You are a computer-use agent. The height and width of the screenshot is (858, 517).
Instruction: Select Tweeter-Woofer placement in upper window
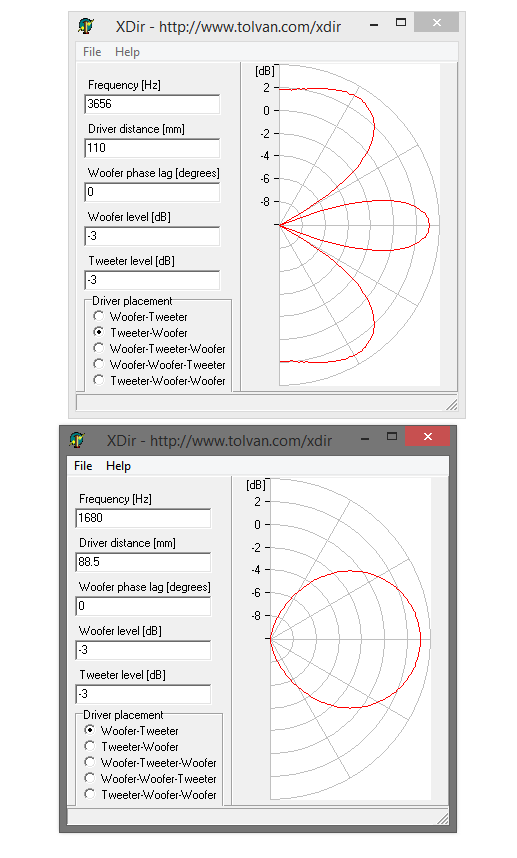point(141,332)
